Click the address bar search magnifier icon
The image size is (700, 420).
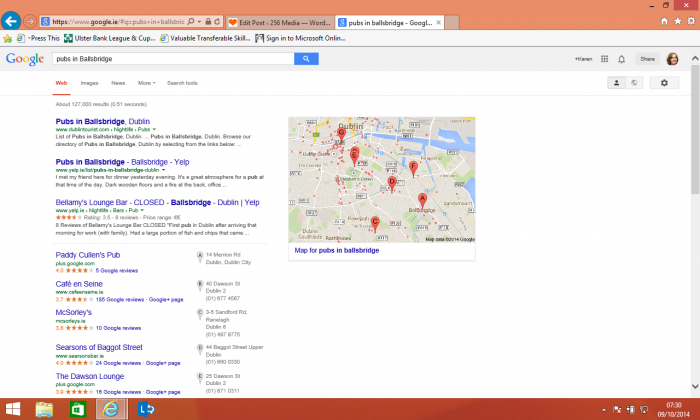click(191, 21)
